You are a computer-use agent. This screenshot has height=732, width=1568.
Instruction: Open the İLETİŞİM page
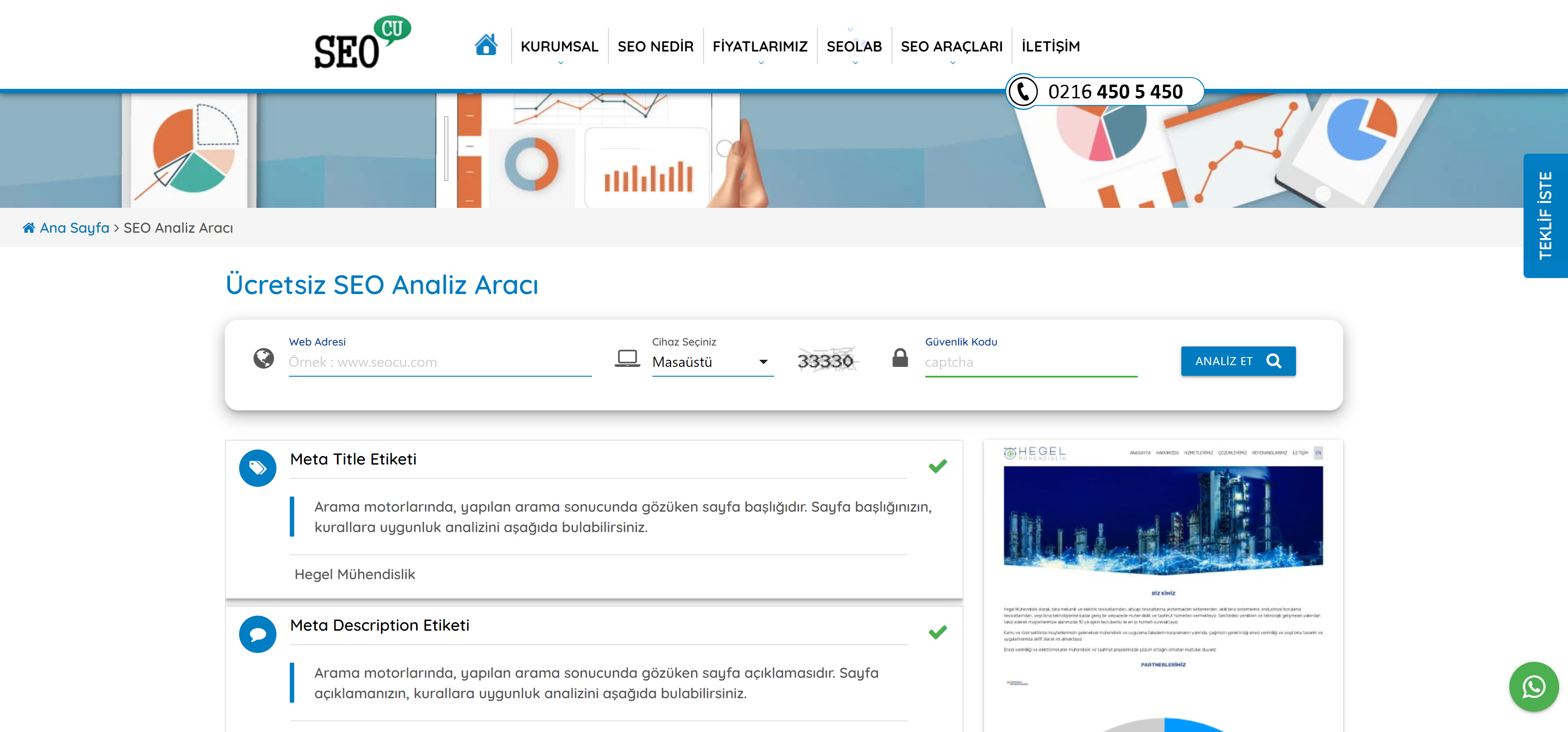(x=1051, y=46)
